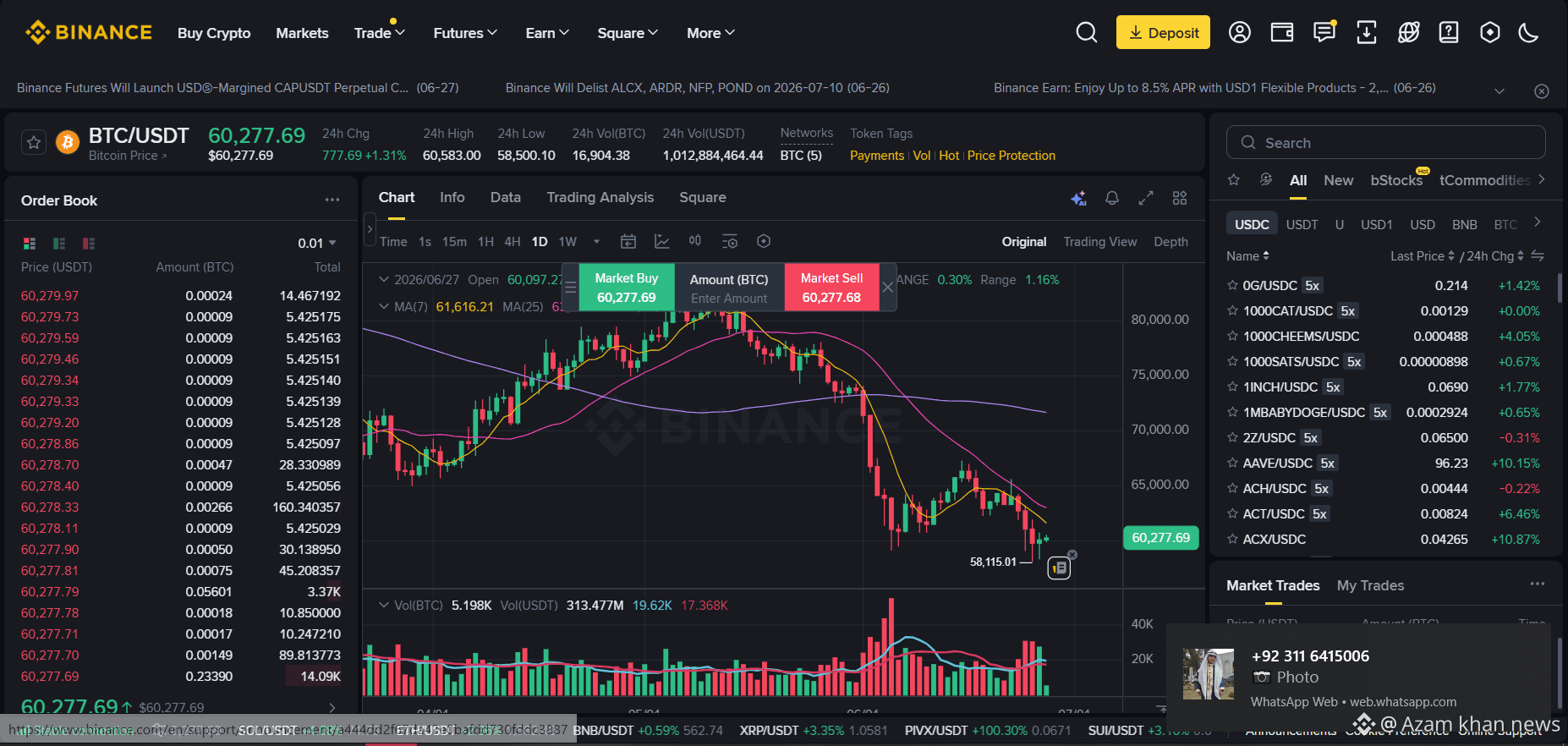Dismiss the announcement bar close icon
This screenshot has width=1568, height=746.
coord(1542,91)
